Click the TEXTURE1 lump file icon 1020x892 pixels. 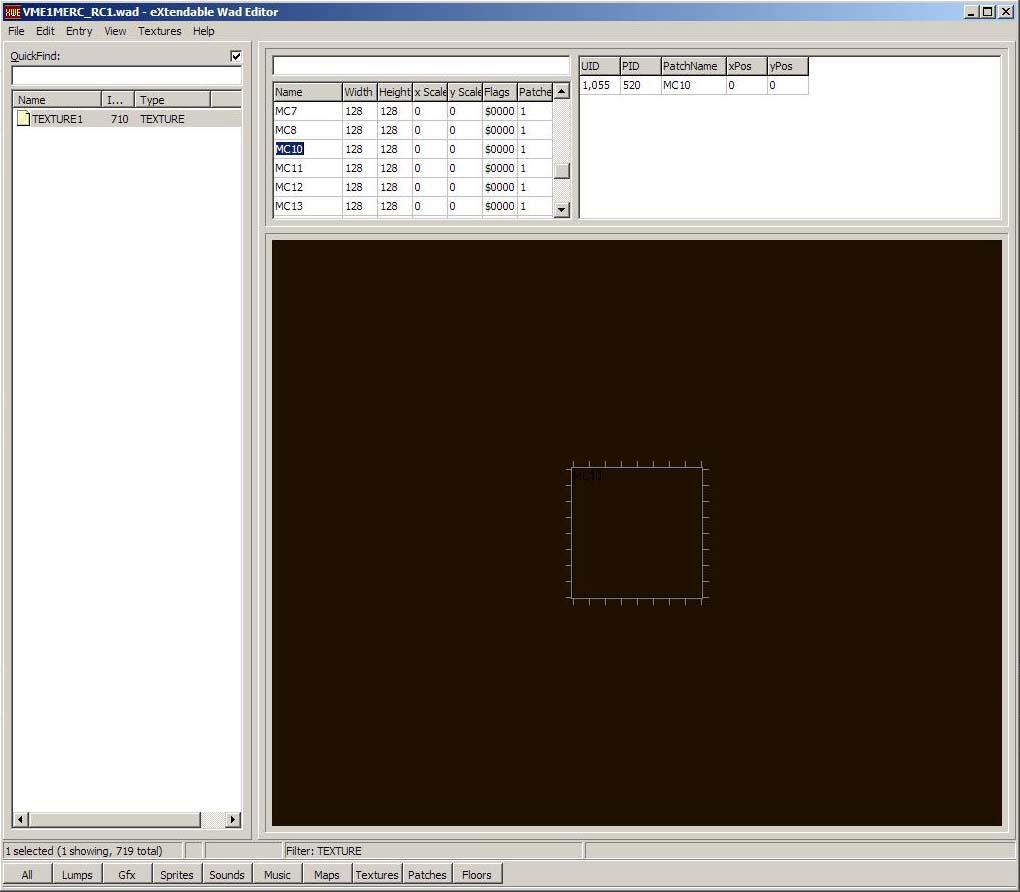pyautogui.click(x=23, y=119)
